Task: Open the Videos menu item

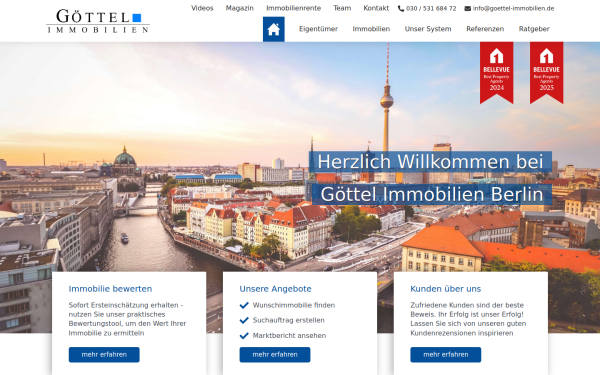Action: pyautogui.click(x=202, y=8)
